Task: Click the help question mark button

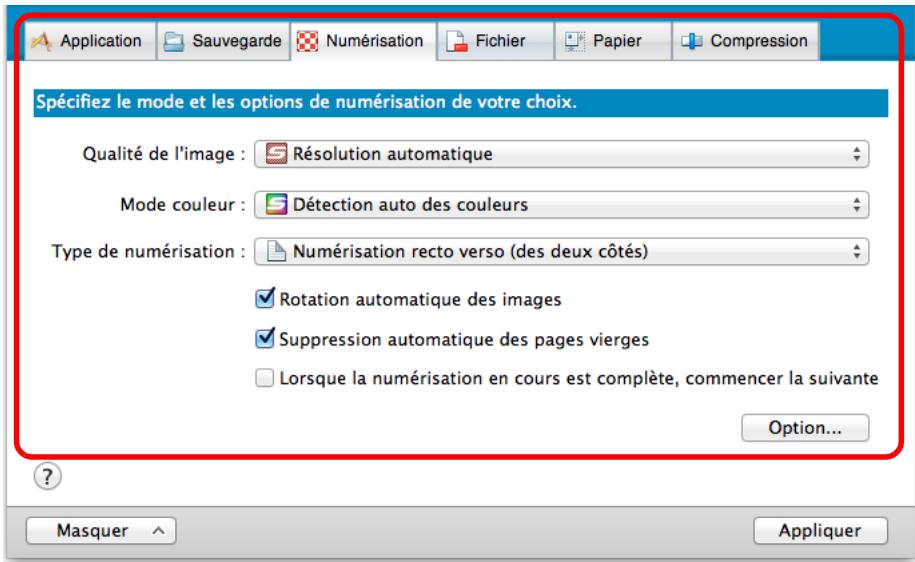Action: click(44, 476)
